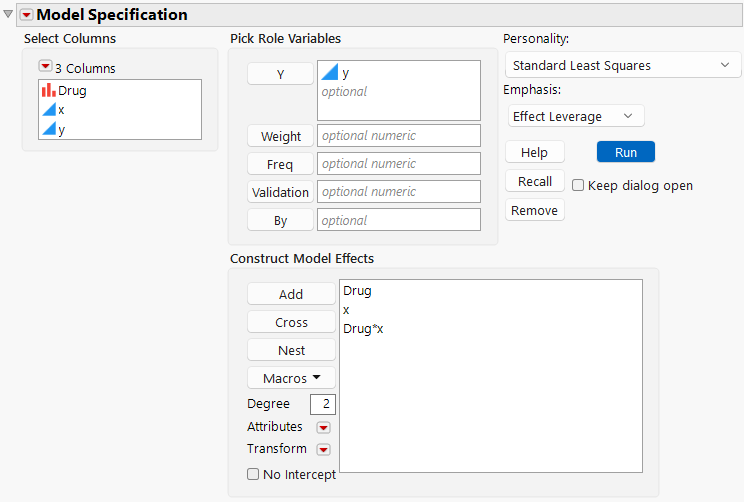The width and height of the screenshot is (744, 502).
Task: Click the Weight role button
Action: 280,137
